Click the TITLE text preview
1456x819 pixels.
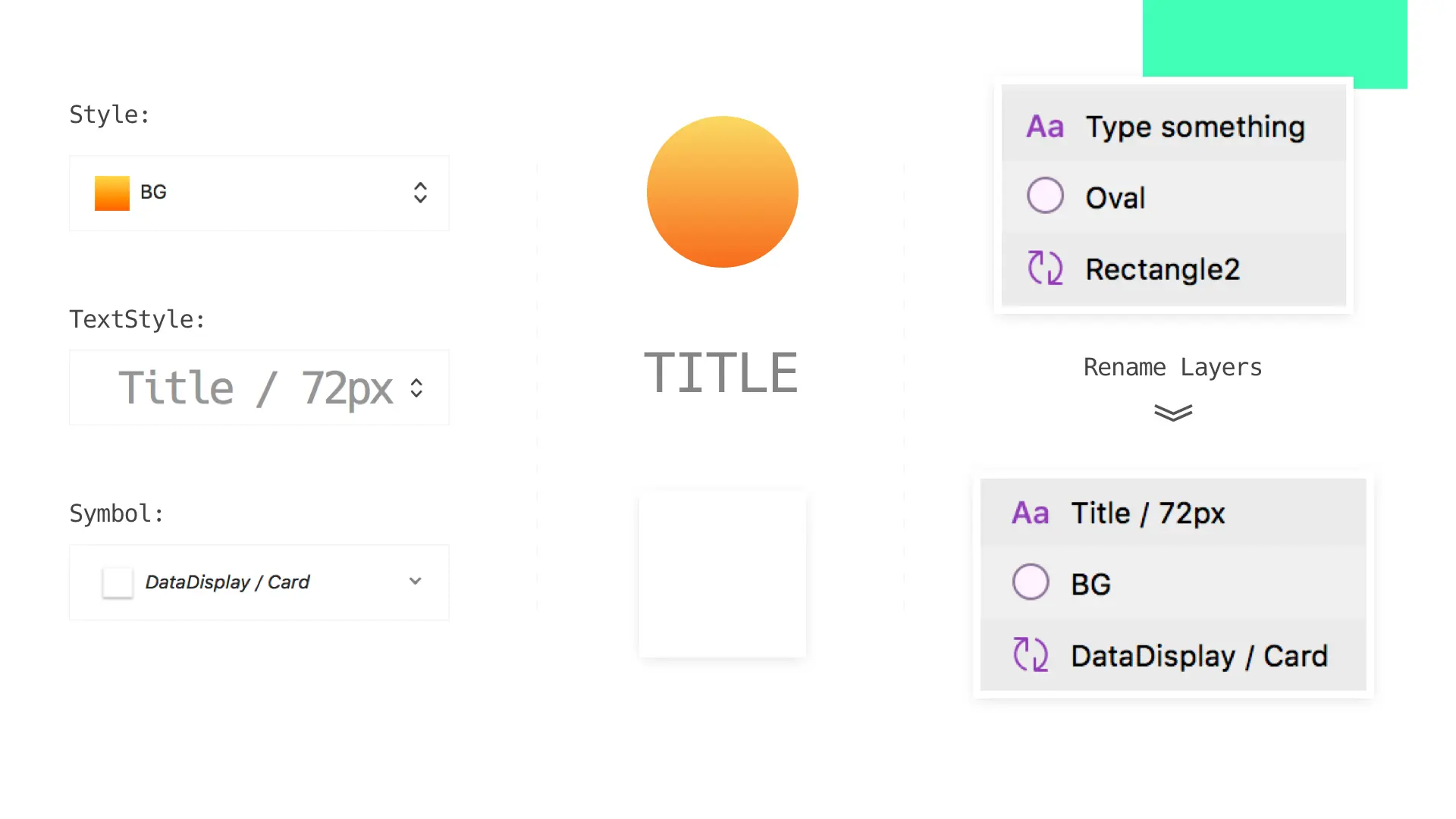coord(720,373)
